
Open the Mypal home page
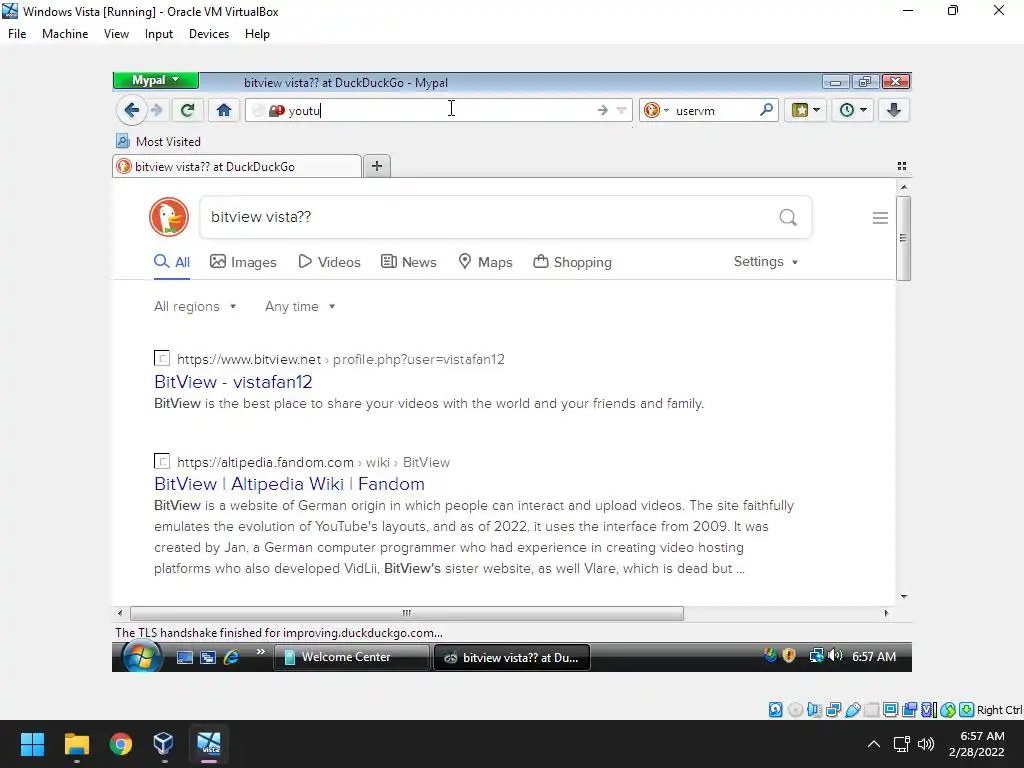point(224,110)
